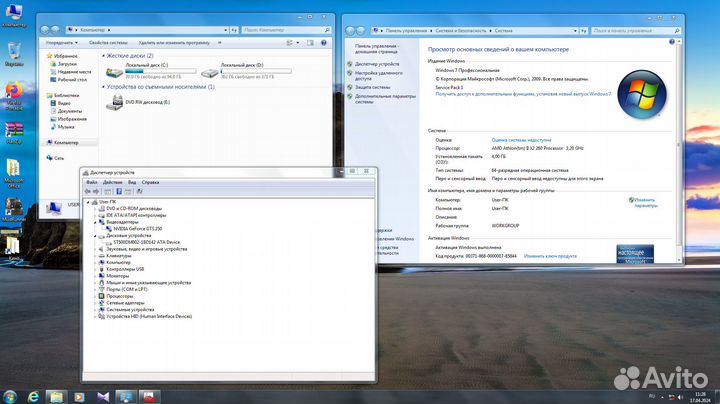This screenshot has width=720, height=404.
Task: Click the volume tray icon
Action: click(x=681, y=397)
